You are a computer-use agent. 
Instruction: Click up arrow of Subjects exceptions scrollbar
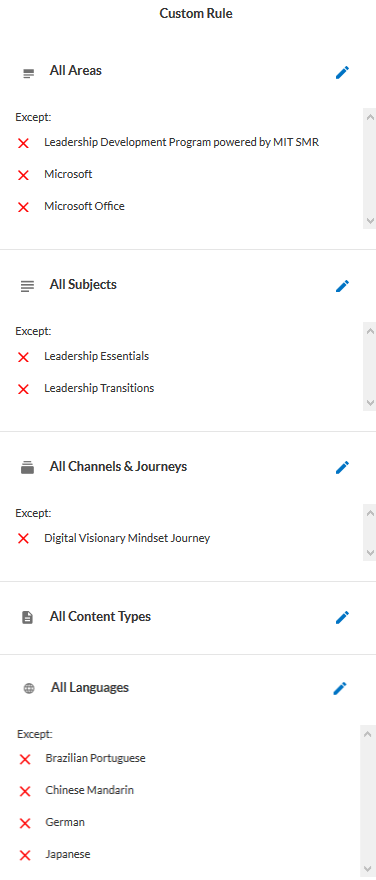370,331
